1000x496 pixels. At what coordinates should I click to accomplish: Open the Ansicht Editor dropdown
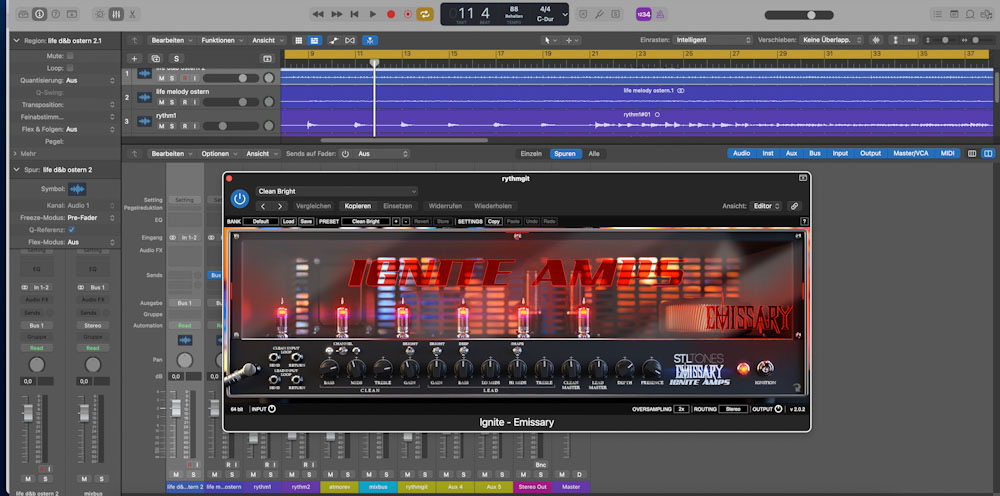[767, 206]
